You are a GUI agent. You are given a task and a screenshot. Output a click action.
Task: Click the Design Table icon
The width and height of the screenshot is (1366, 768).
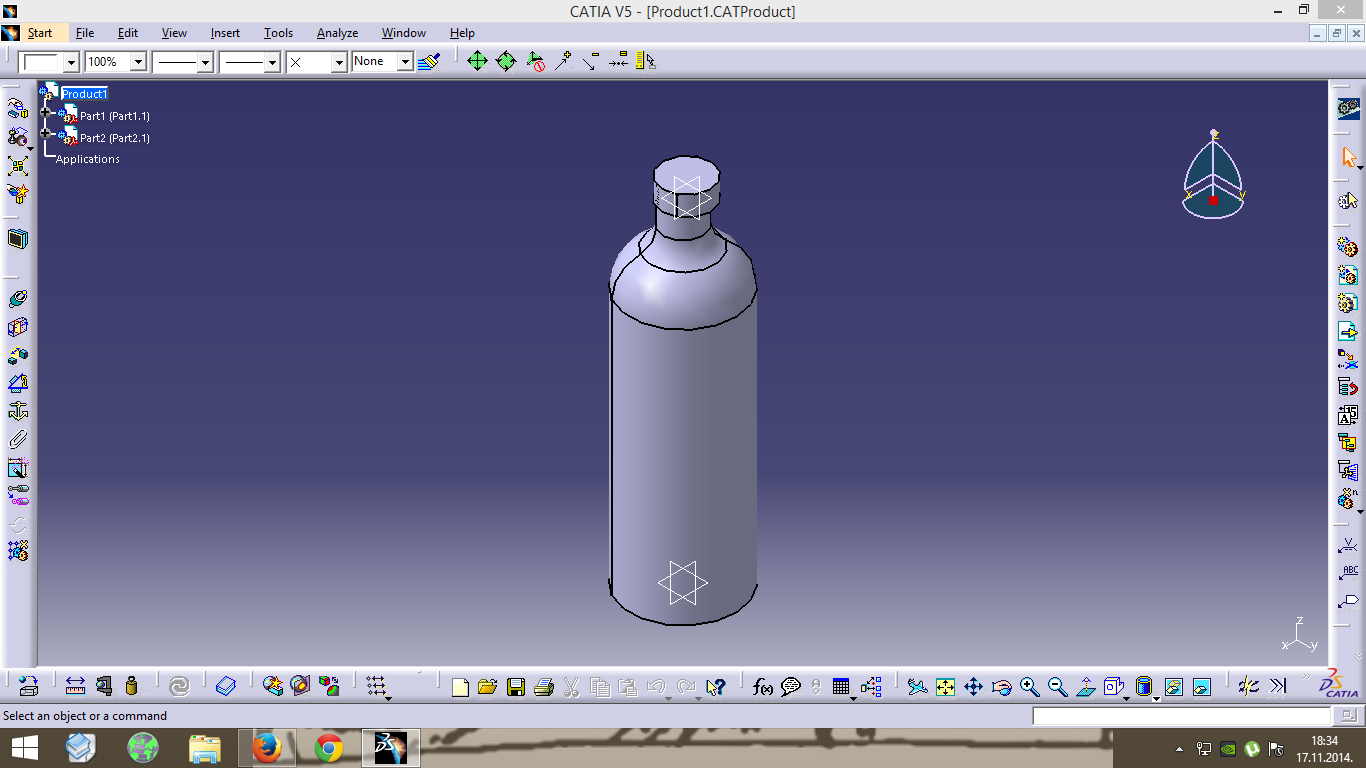(841, 687)
